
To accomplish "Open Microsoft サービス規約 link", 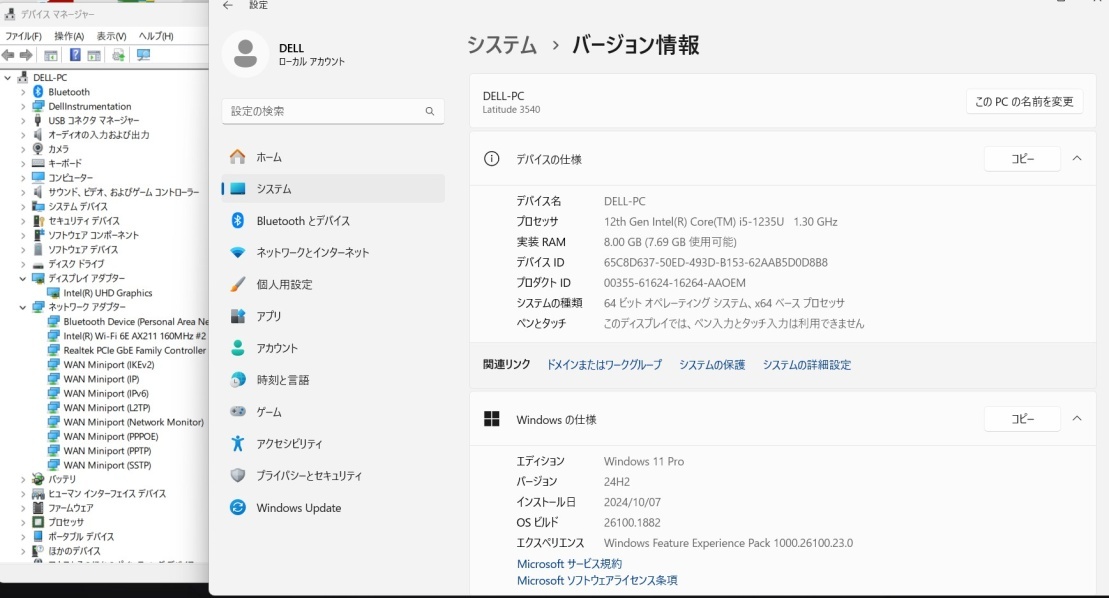I will [x=569, y=563].
